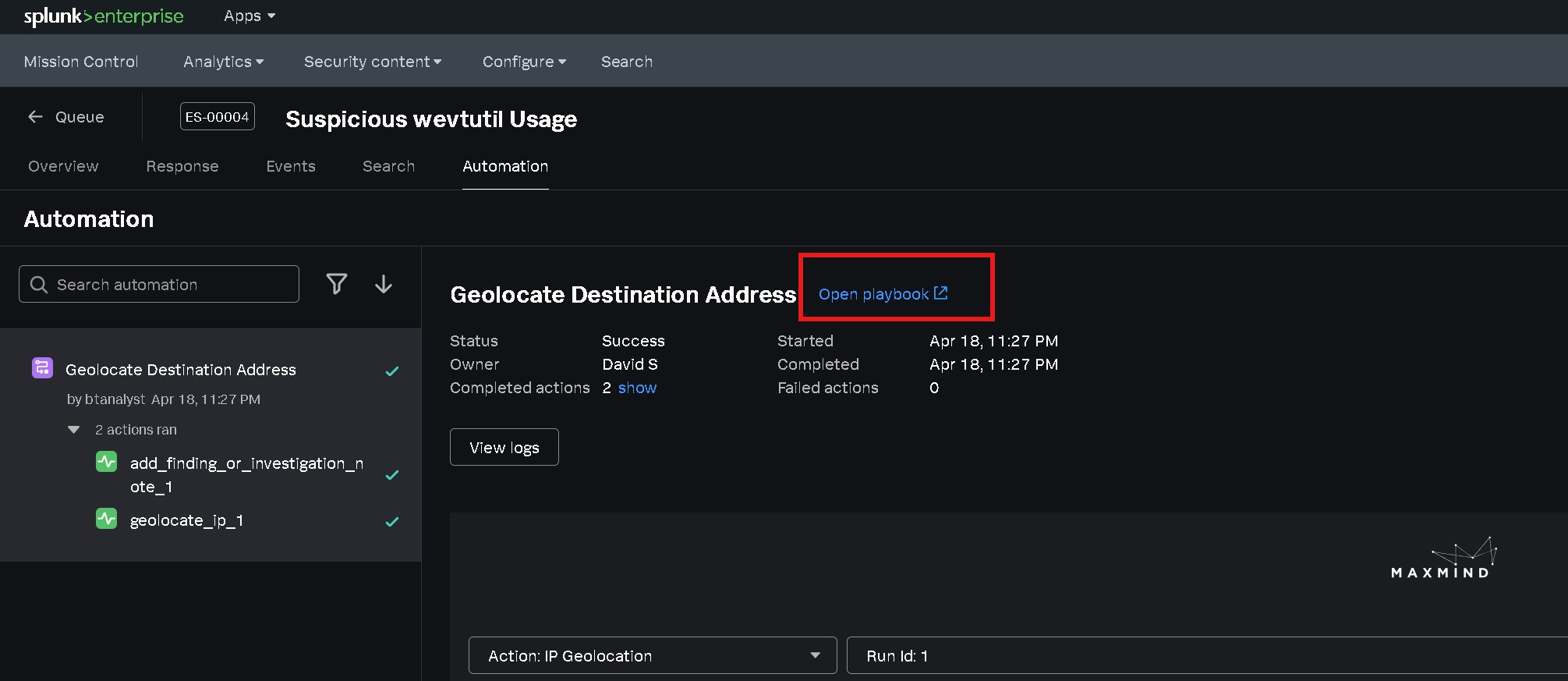Open Search in the navigation bar

(x=627, y=62)
